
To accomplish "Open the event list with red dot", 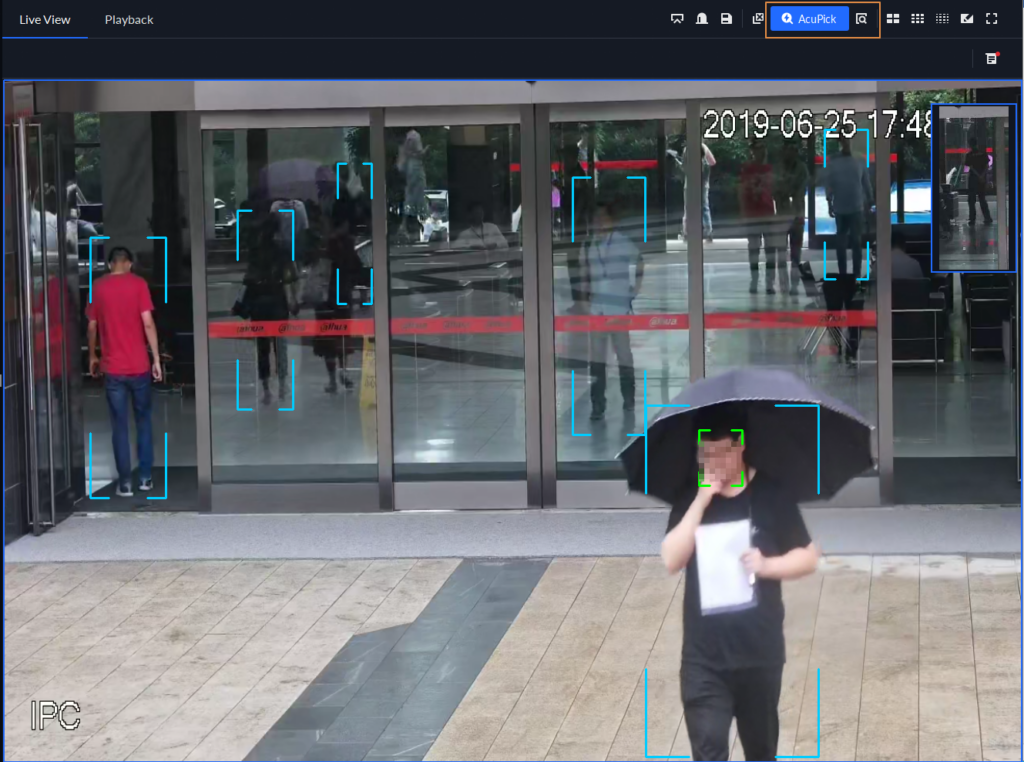I will (x=991, y=59).
